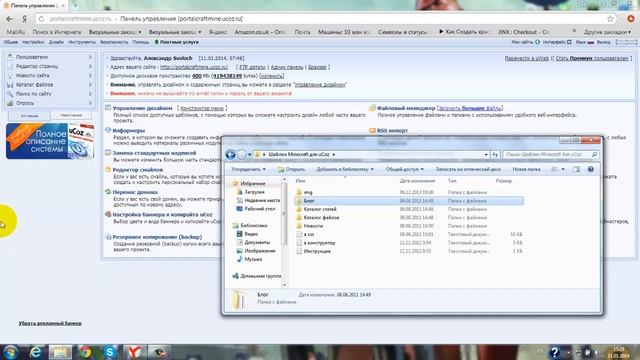The width and height of the screenshot is (640, 360).
Task: Expand the 'Новости сайта' submenu arrow
Action: 90,76
